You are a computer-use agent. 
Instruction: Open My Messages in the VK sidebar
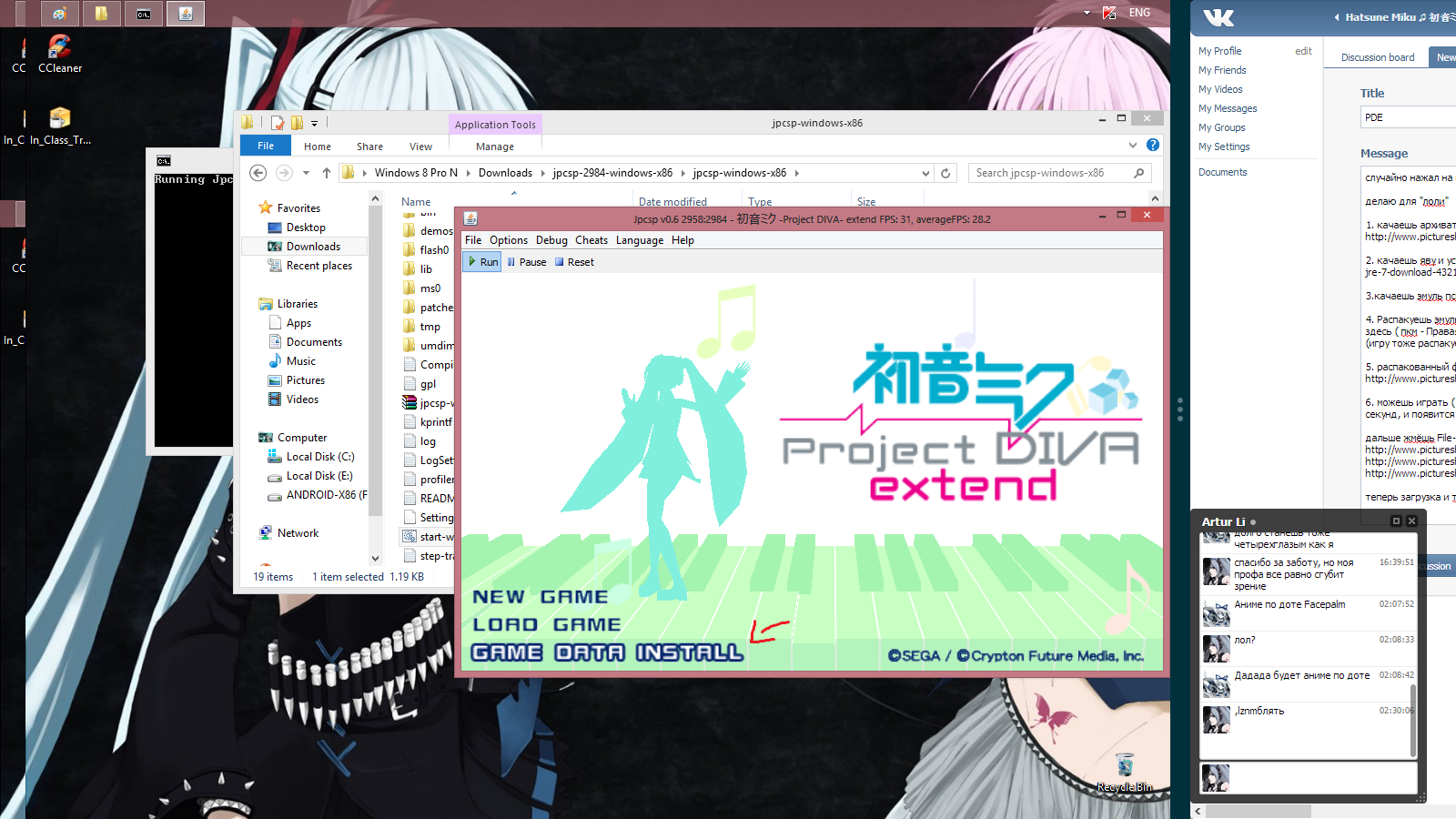pos(1228,108)
